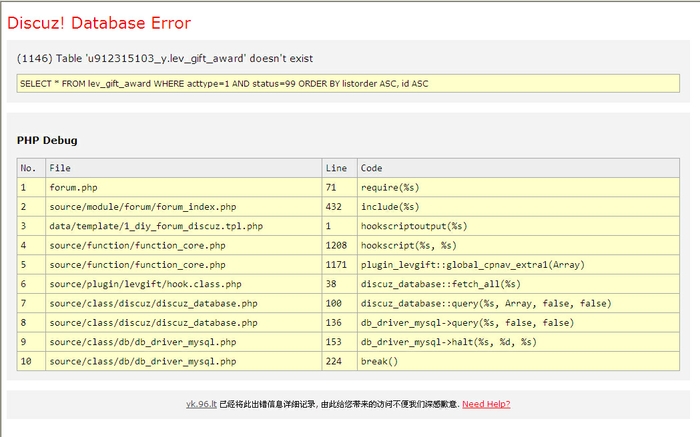The width and height of the screenshot is (700, 437).
Task: Open the vk.96.lt site link
Action: [x=201, y=404]
